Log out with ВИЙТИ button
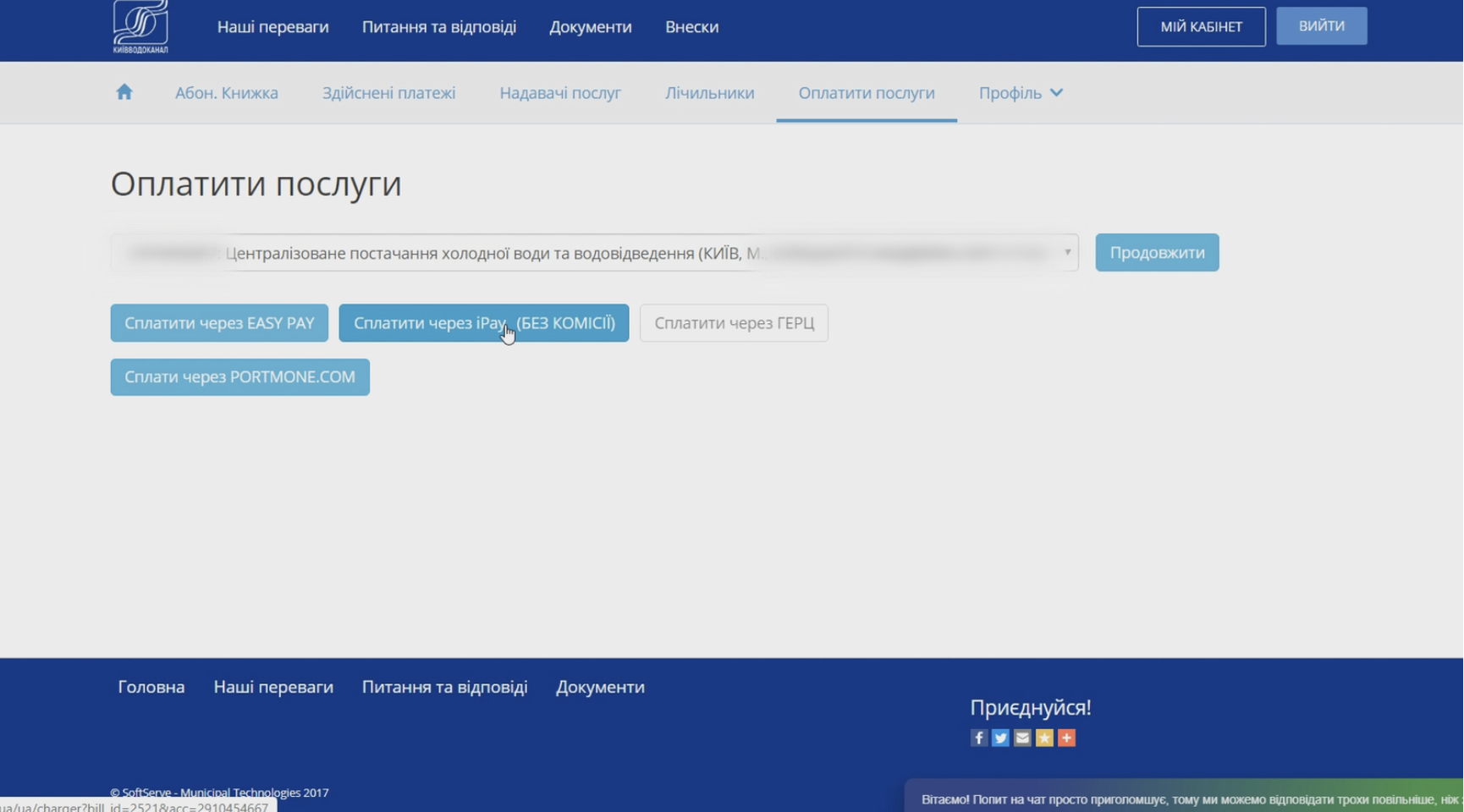 tap(1322, 26)
